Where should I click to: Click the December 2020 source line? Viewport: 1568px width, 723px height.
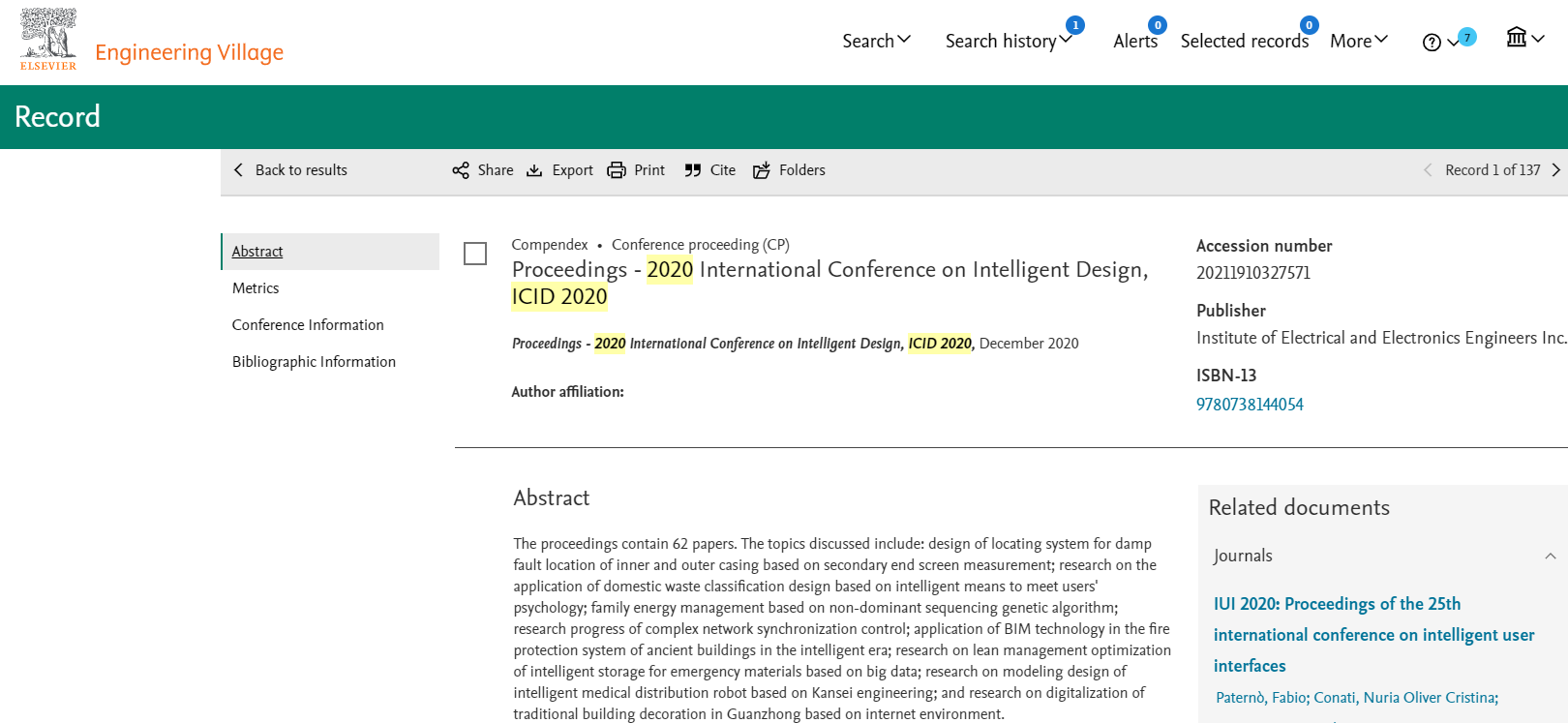[1029, 344]
